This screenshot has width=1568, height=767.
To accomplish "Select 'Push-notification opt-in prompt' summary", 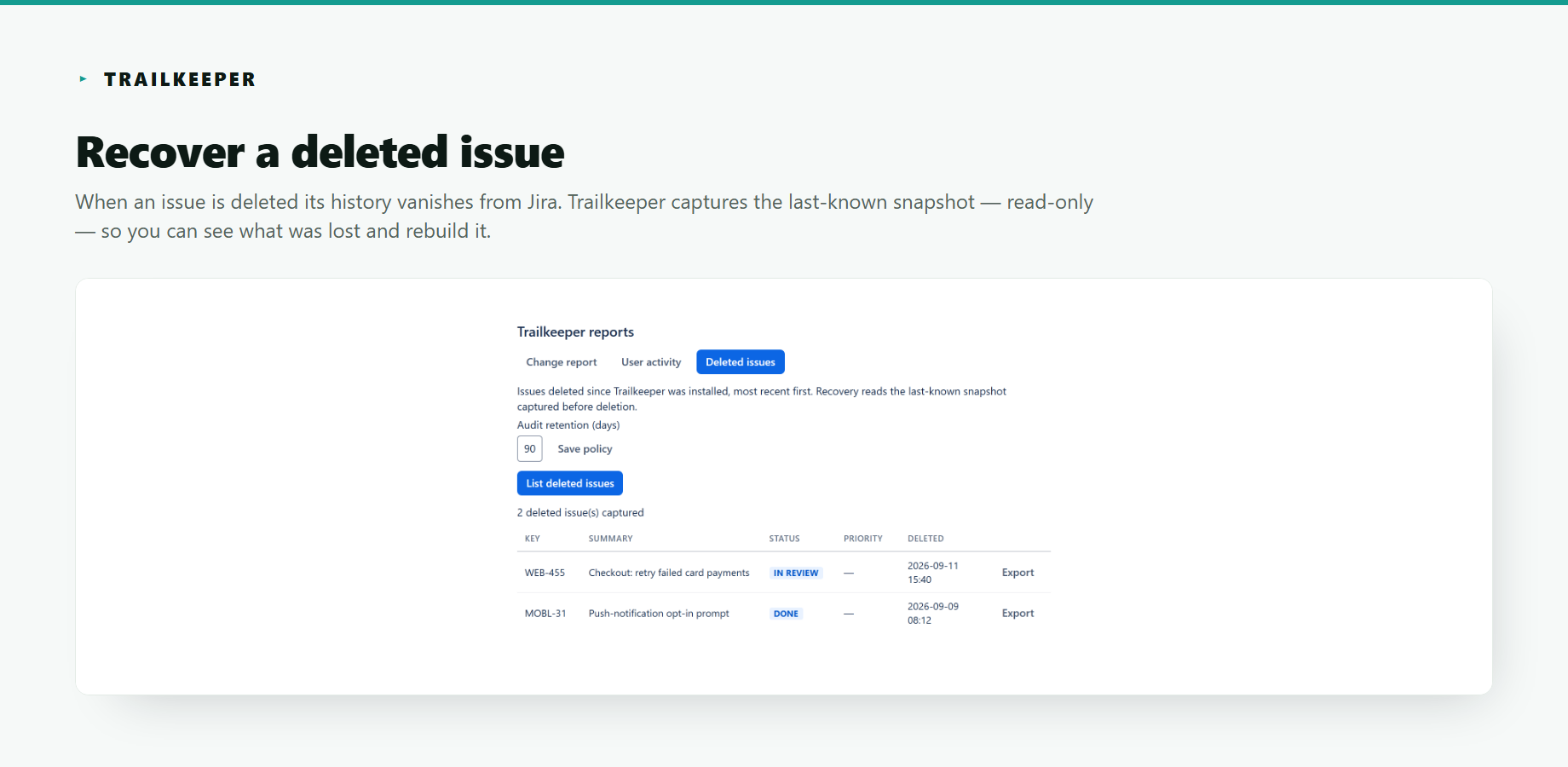I will [659, 614].
